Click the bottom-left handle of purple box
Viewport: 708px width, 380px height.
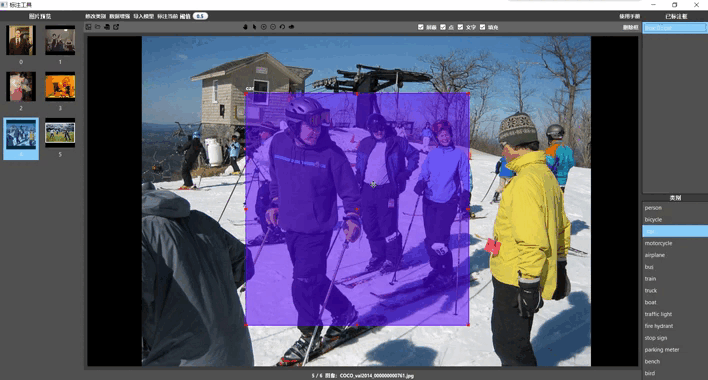[246, 325]
